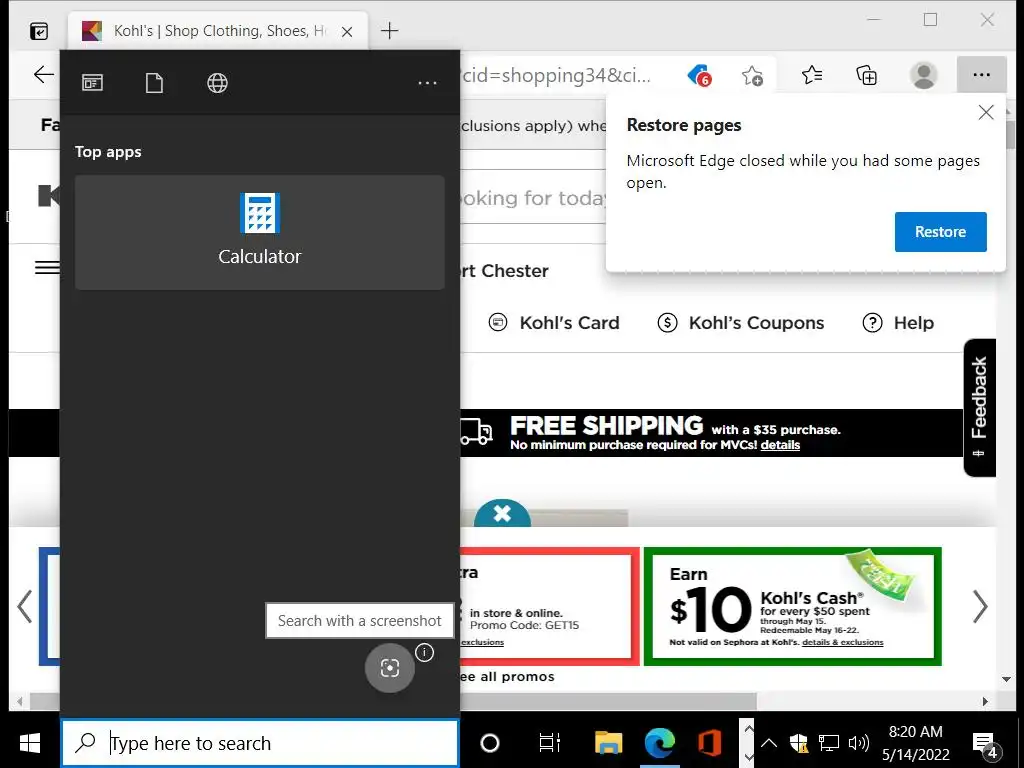The height and width of the screenshot is (768, 1024).
Task: Open network status tray icon
Action: [829, 743]
